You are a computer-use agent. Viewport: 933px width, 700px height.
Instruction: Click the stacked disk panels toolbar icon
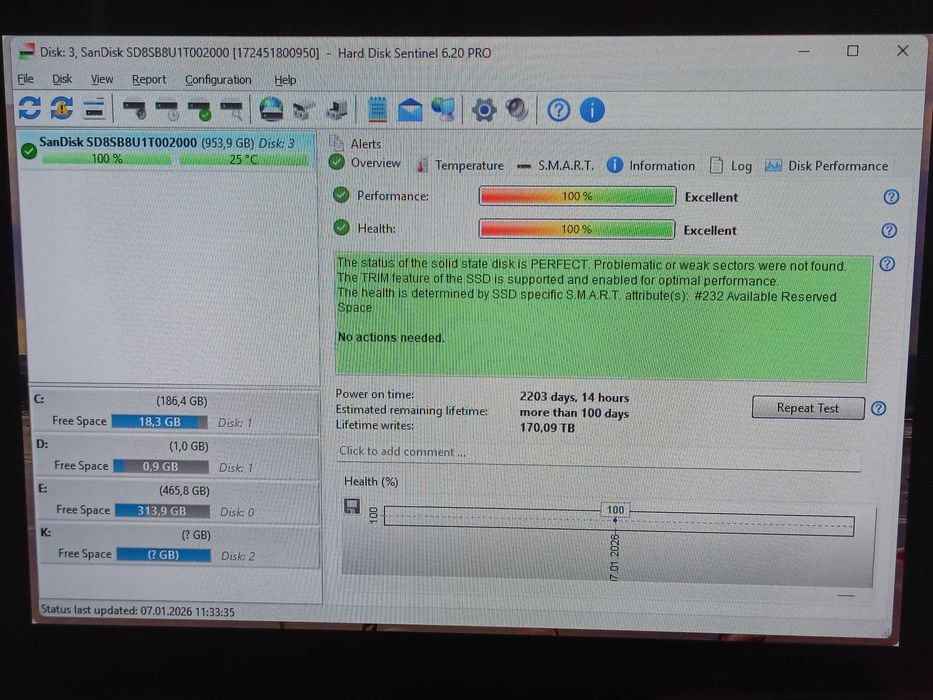pos(94,110)
